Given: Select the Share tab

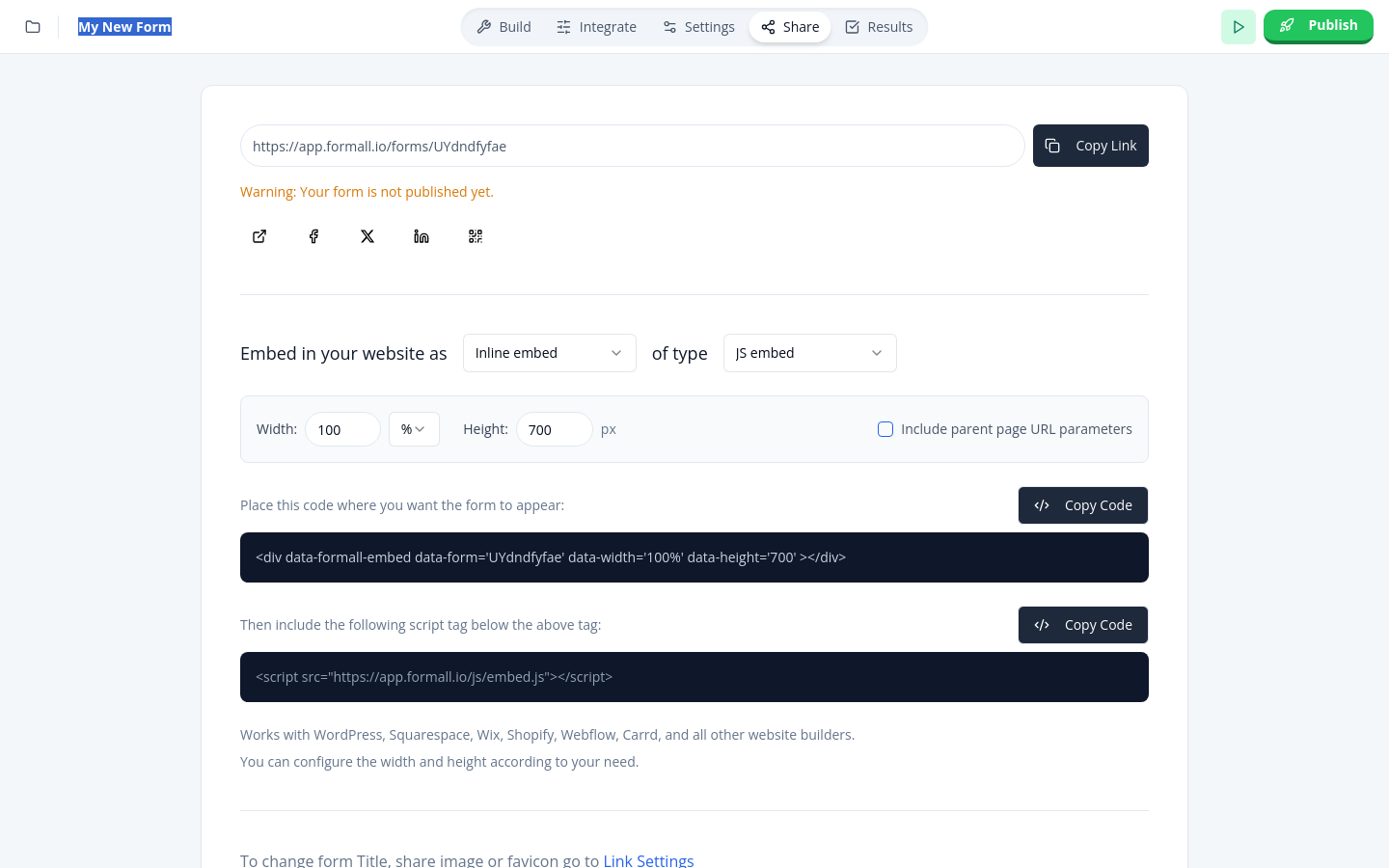Looking at the screenshot, I should click(x=790, y=27).
